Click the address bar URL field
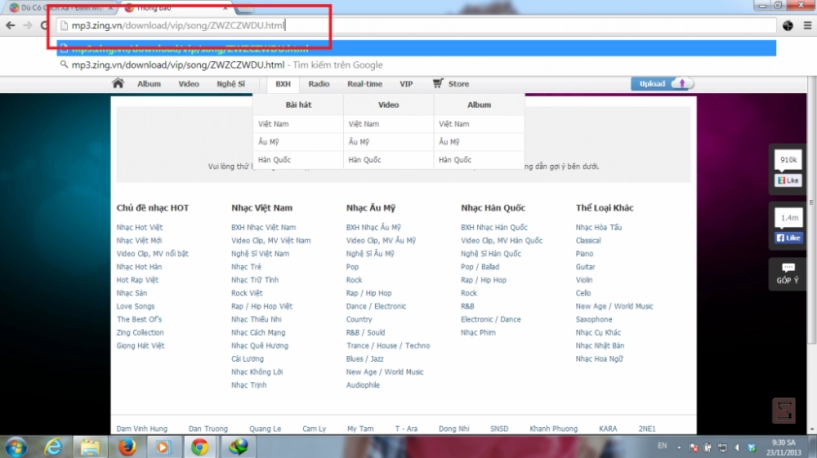The image size is (817, 458). coord(417,25)
